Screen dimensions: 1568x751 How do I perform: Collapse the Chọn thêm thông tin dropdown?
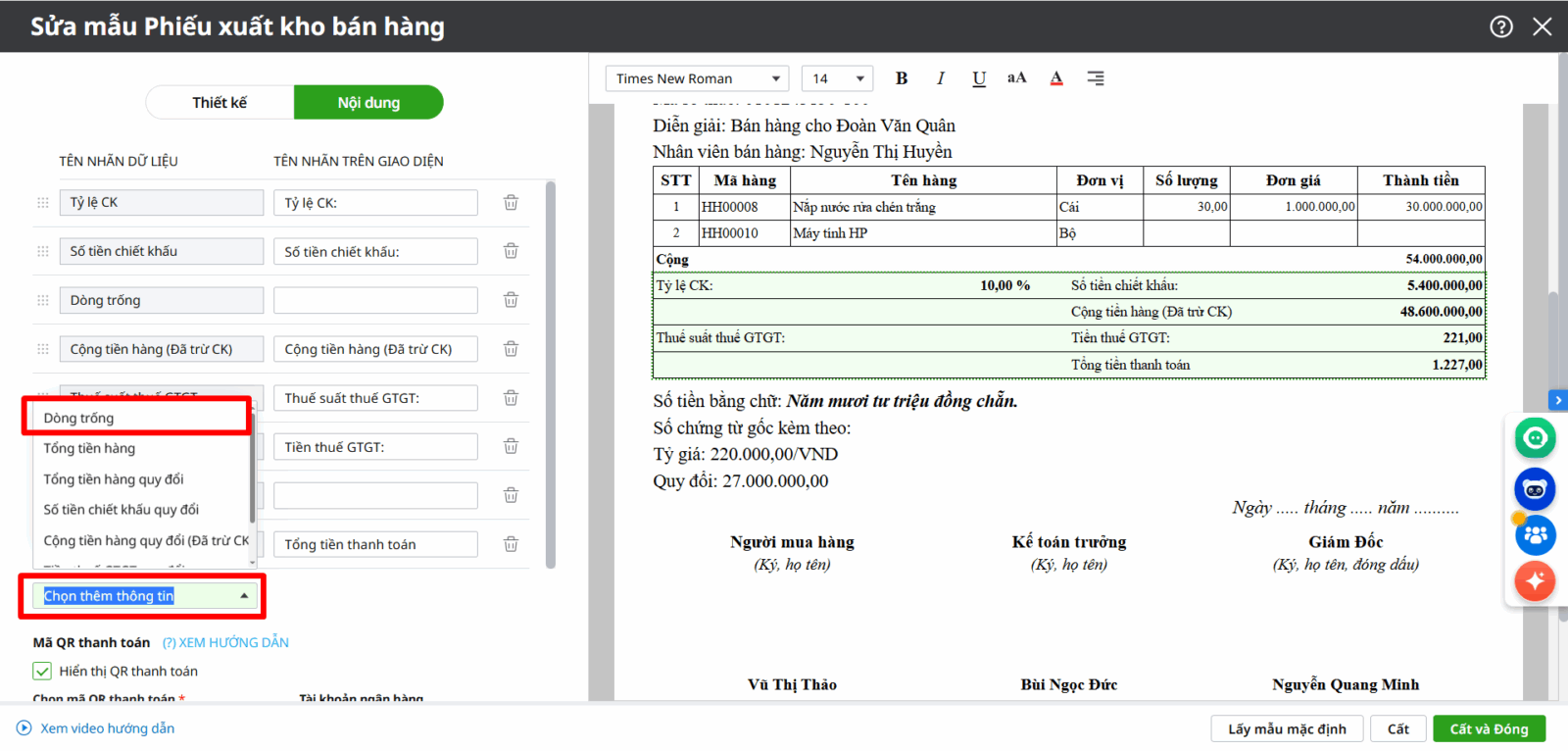pos(244,596)
